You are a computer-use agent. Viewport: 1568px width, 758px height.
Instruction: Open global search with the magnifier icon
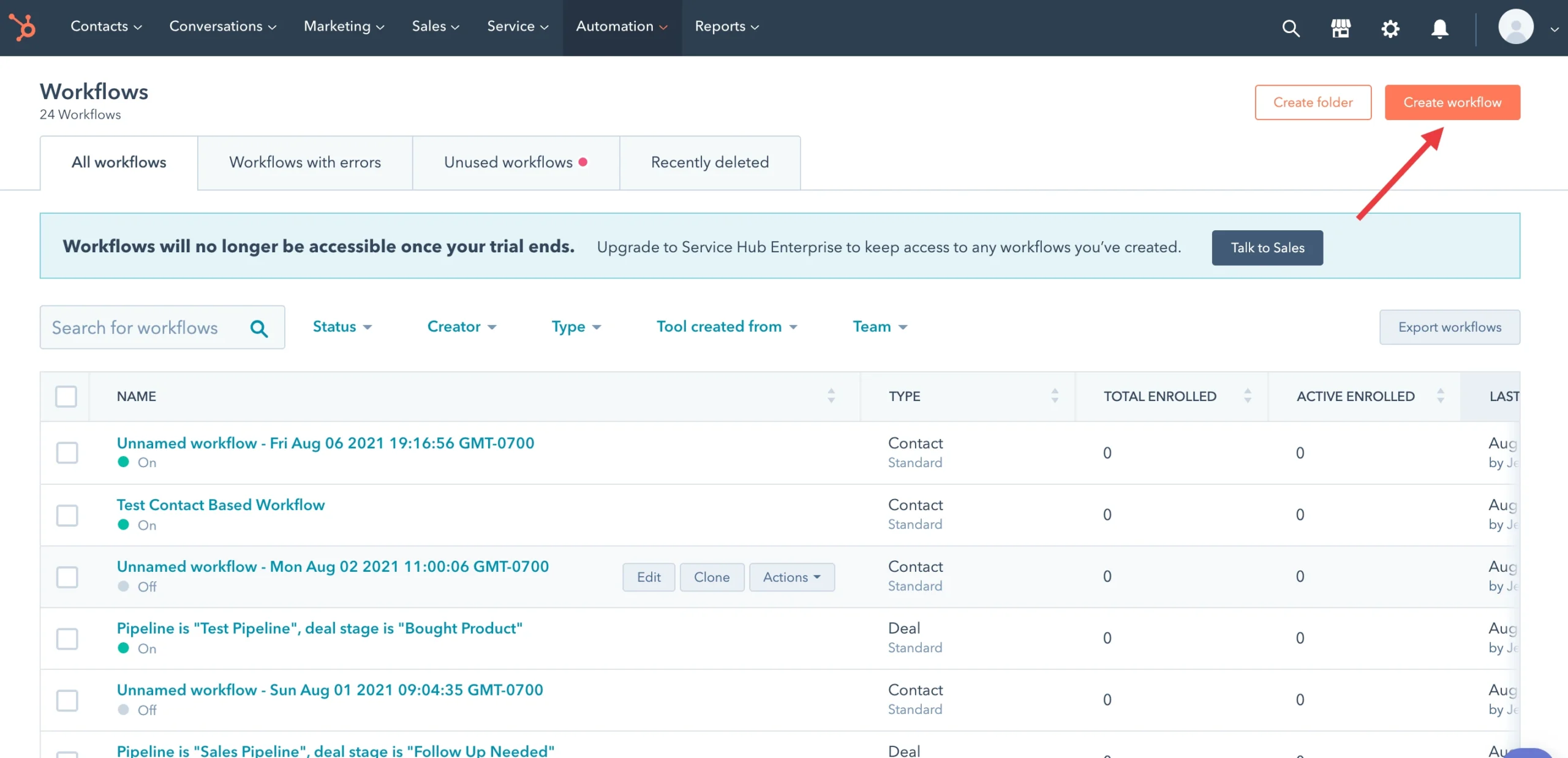coord(1291,28)
